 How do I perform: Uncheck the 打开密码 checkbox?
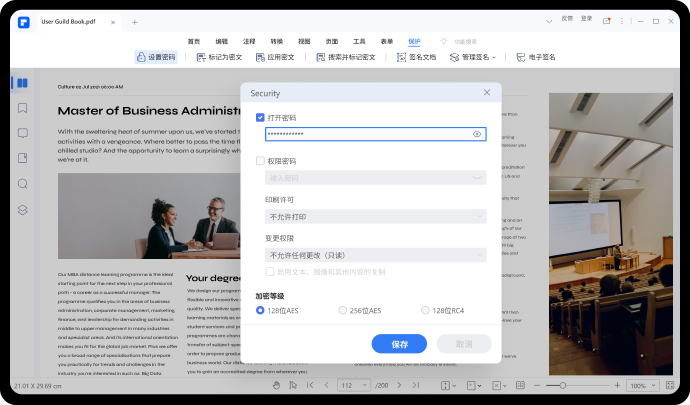pos(260,118)
